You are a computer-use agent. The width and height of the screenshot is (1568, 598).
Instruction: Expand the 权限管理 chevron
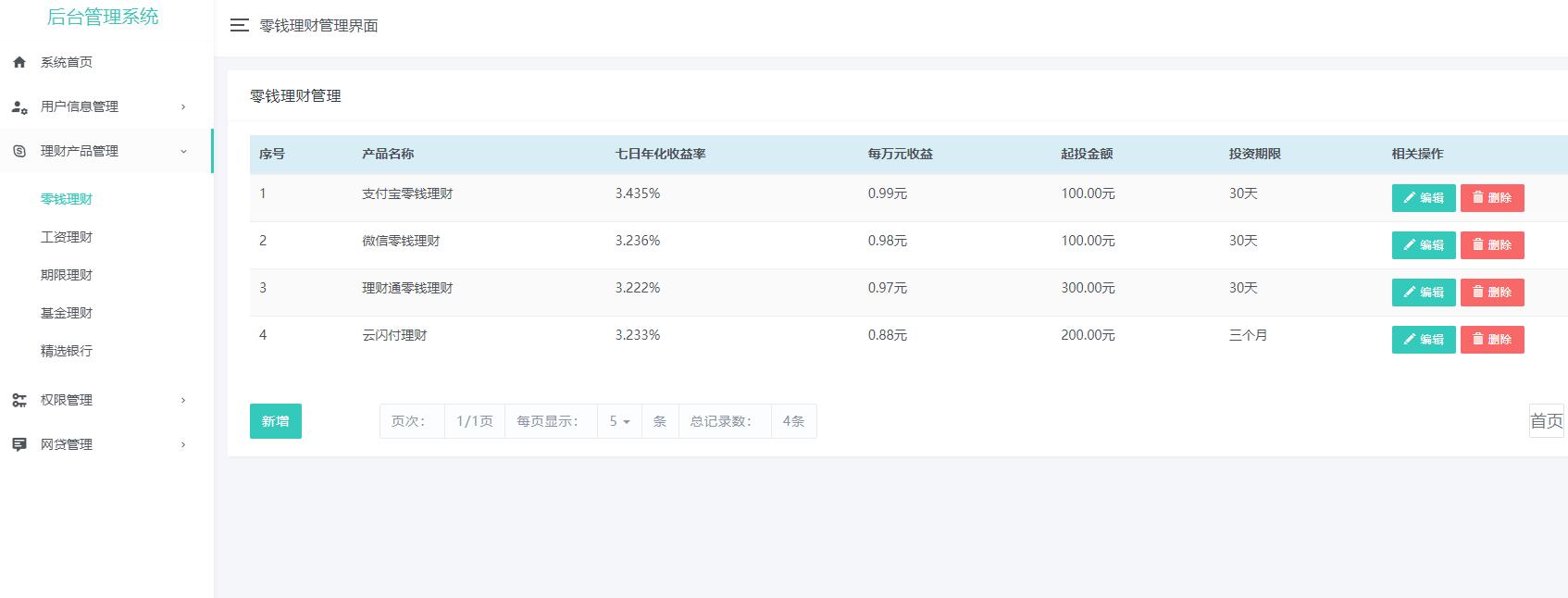[183, 400]
